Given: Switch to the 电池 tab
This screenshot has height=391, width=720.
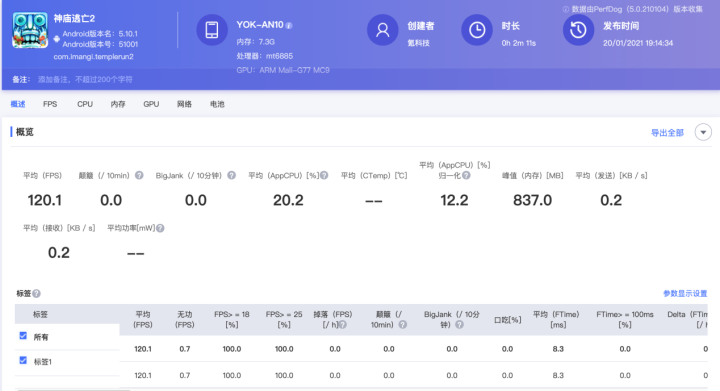Looking at the screenshot, I should (x=217, y=104).
